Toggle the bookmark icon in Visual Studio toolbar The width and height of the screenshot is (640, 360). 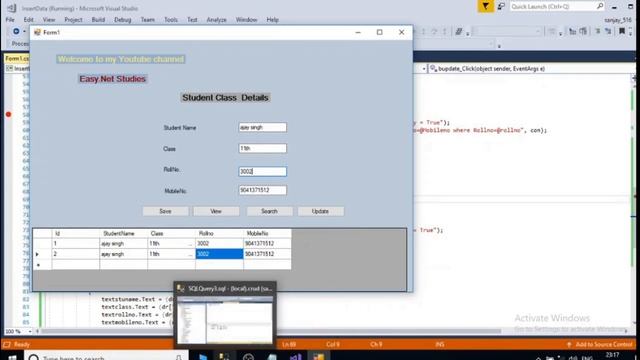622,31
